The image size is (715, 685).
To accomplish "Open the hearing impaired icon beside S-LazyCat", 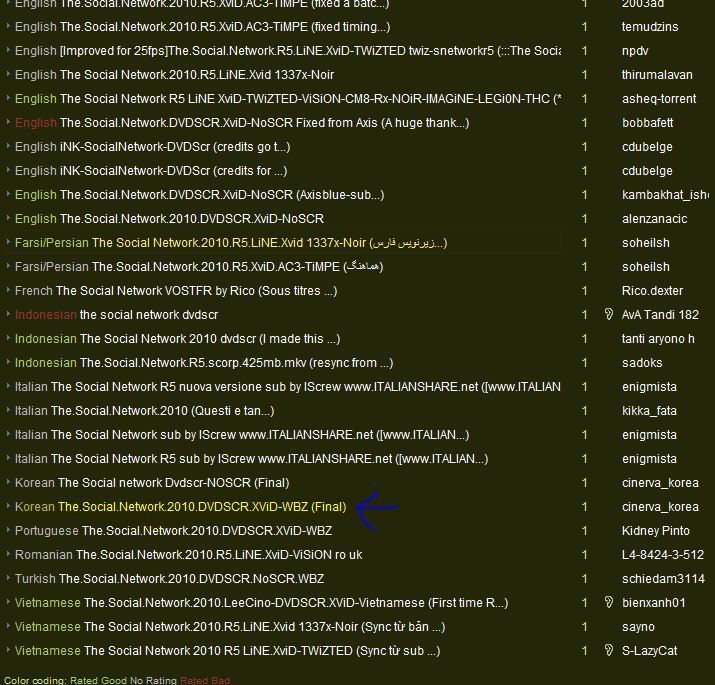I will 608,650.
